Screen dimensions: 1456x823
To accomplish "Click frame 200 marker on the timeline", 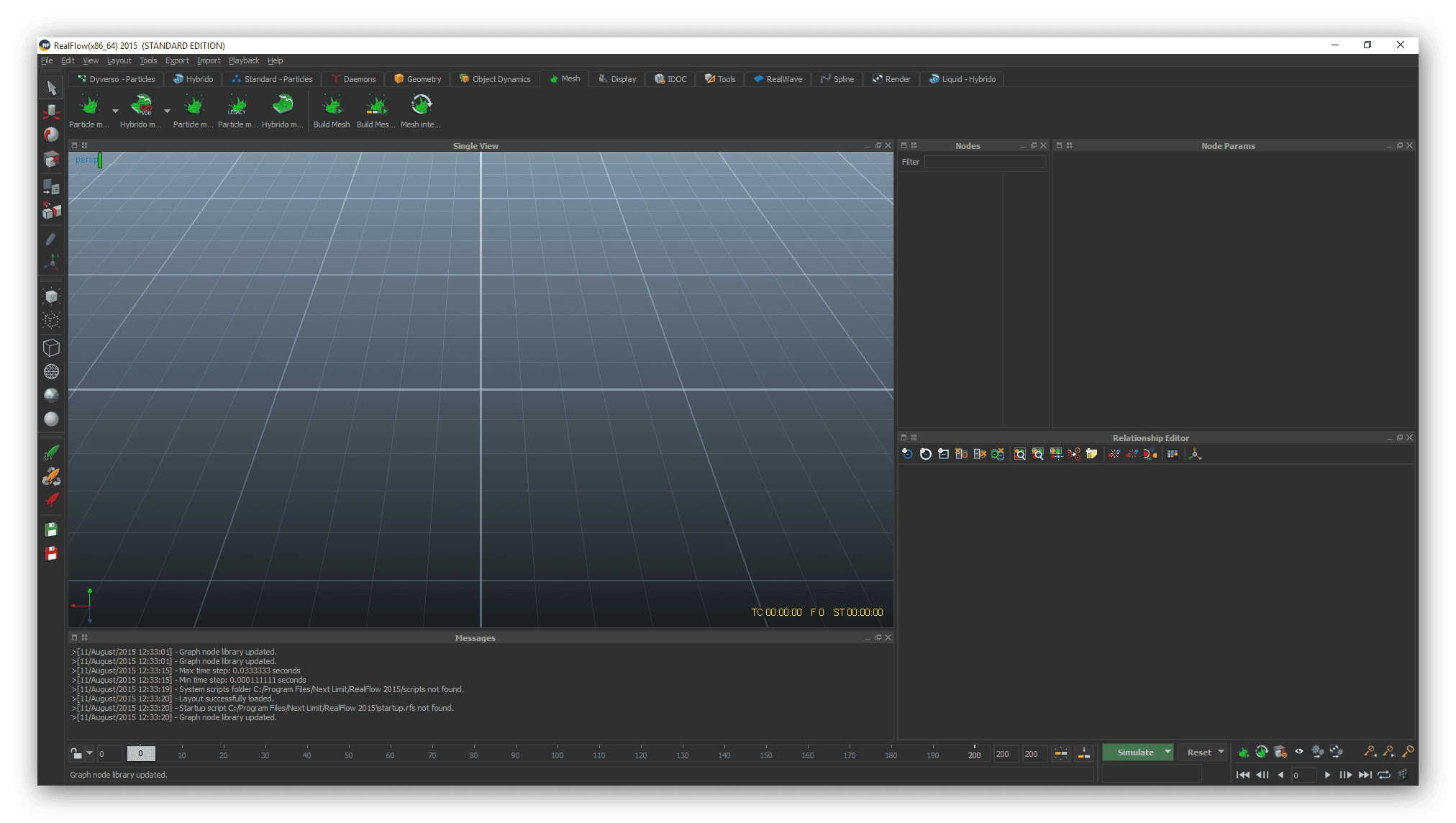I will click(974, 754).
